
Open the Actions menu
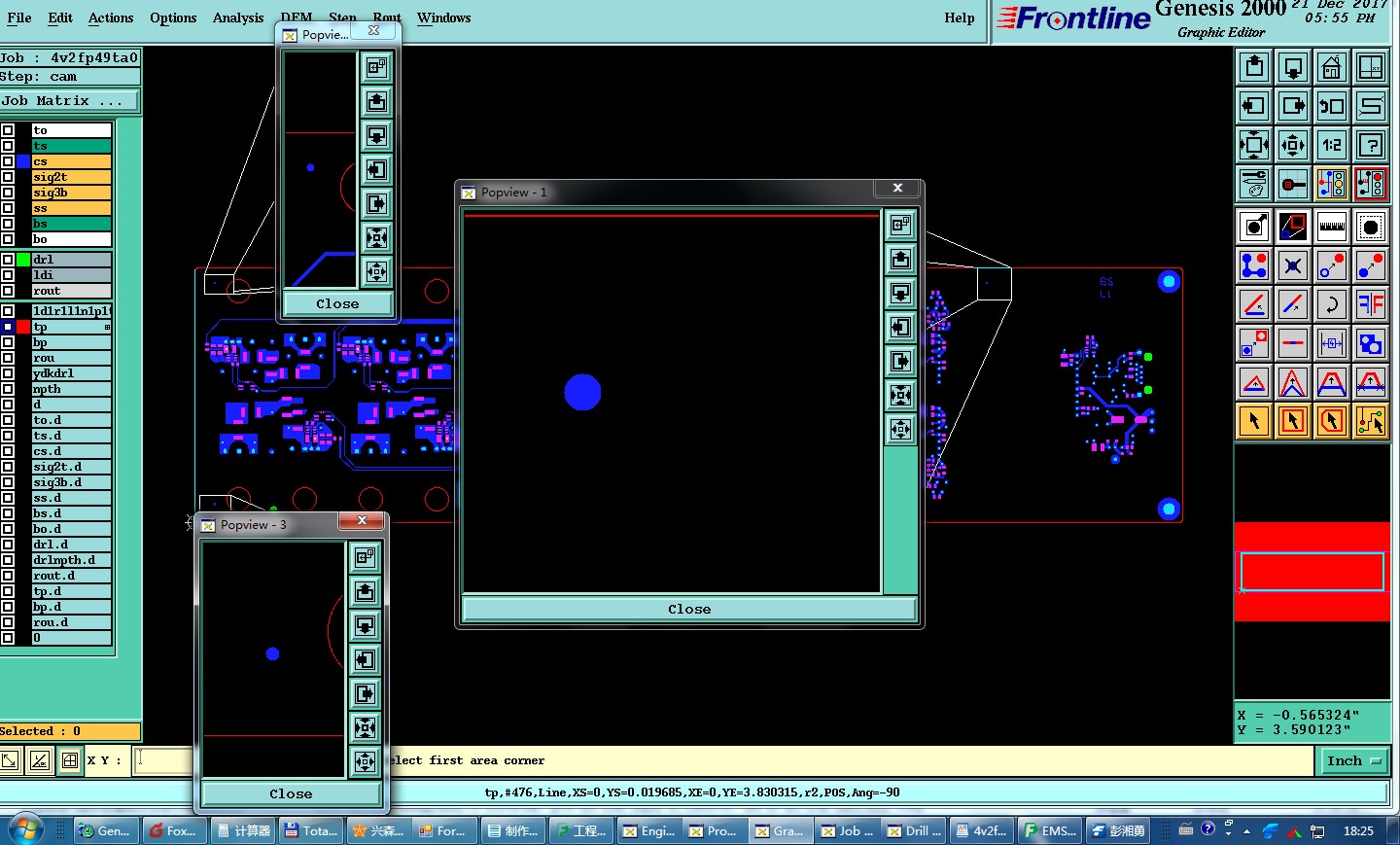pos(111,18)
